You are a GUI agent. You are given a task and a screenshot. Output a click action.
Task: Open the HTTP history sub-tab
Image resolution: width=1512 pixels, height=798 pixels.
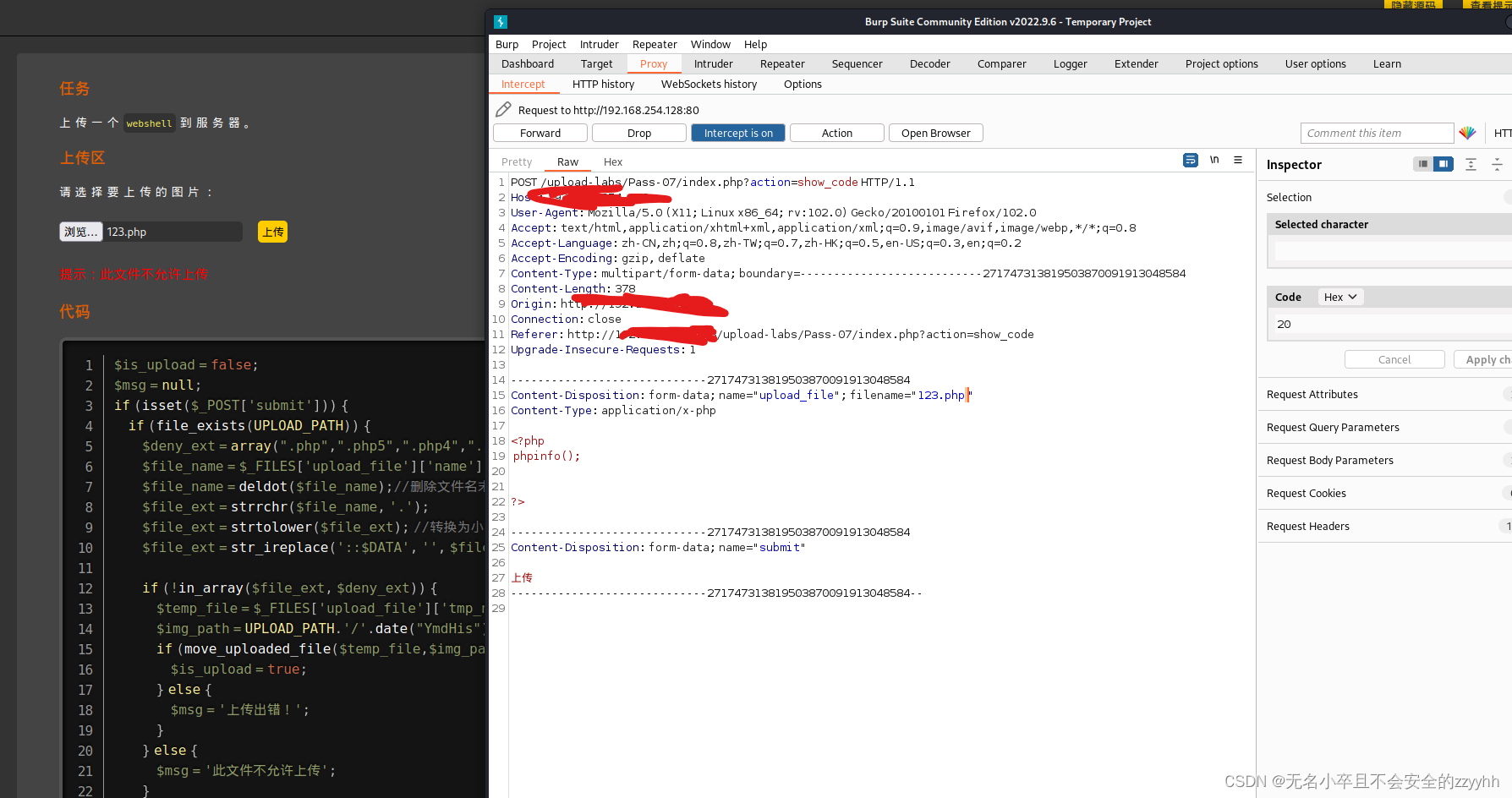(603, 84)
